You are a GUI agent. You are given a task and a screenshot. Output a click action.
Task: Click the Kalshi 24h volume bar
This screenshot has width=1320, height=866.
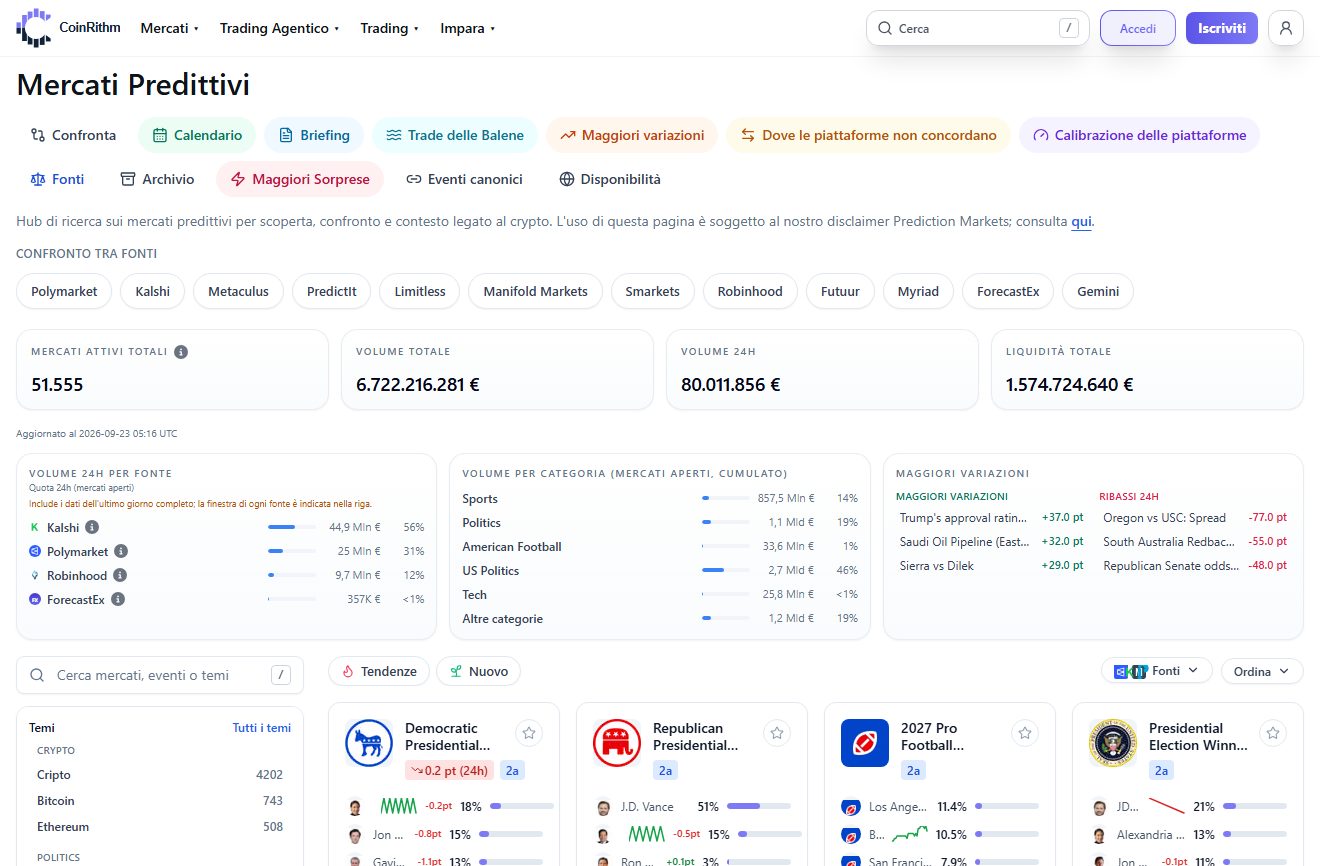291,527
